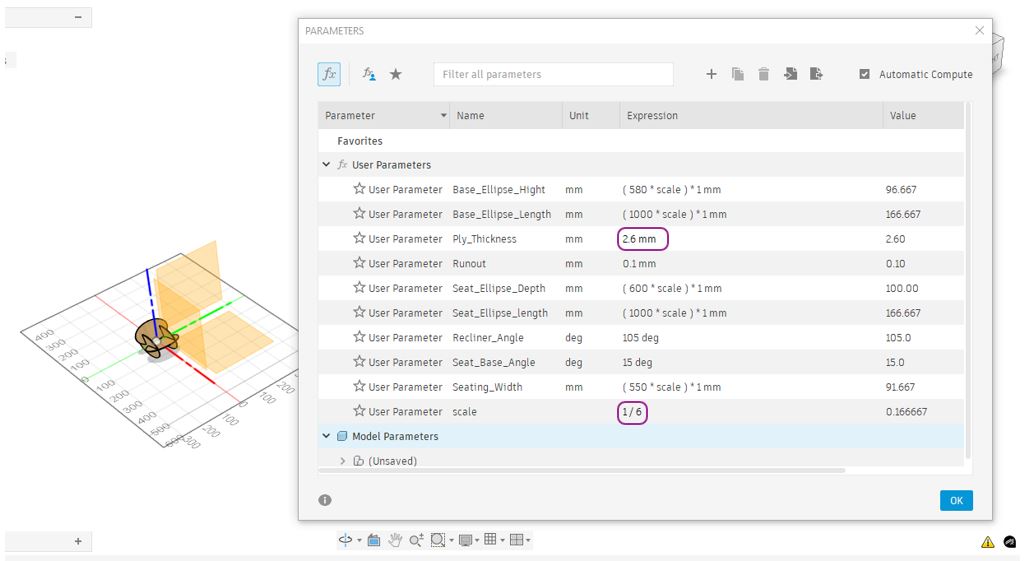Copy selected parameter icon
This screenshot has height=561, width=1024.
tap(738, 74)
